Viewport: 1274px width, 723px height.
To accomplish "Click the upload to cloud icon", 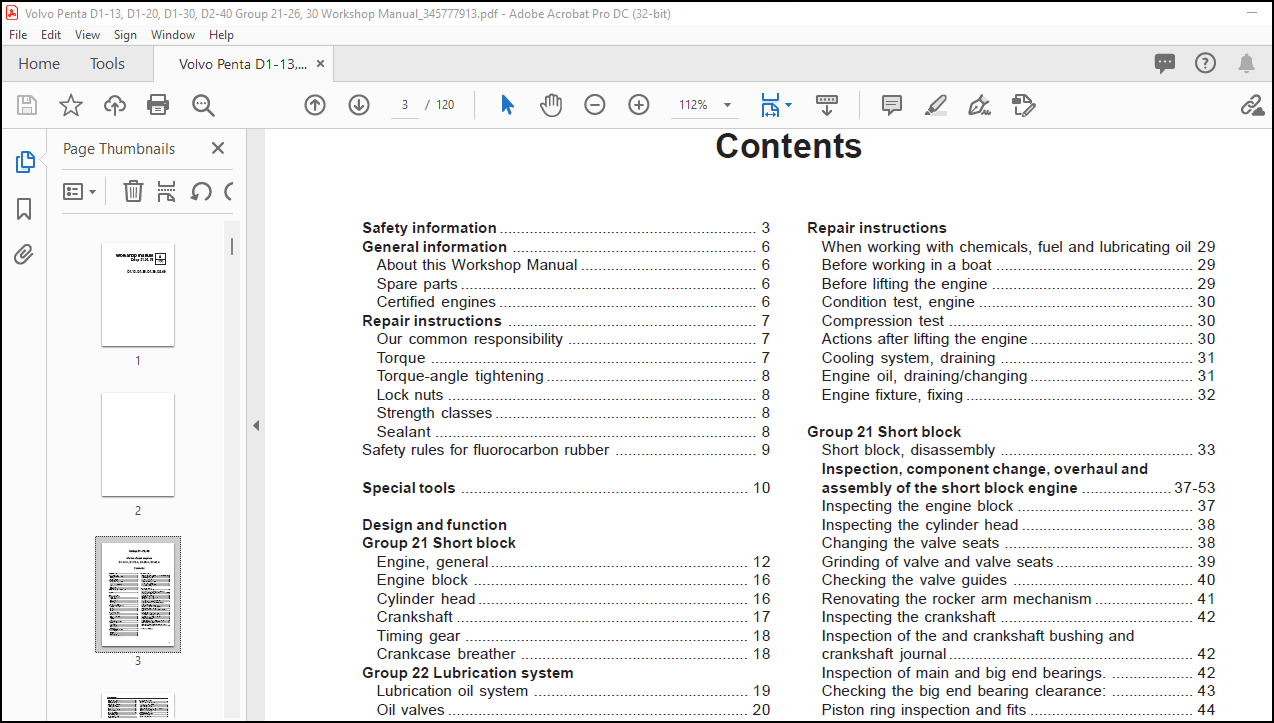I will [x=115, y=105].
